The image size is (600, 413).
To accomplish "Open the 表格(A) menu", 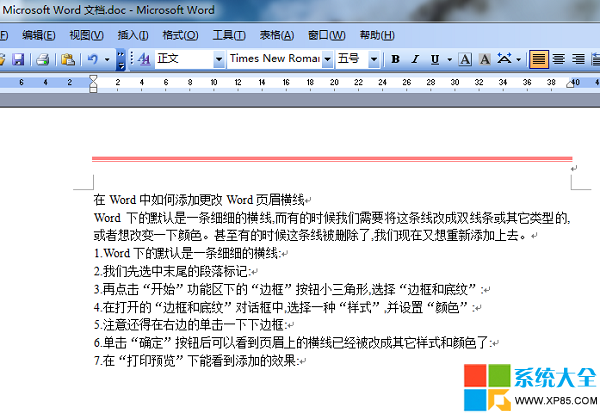I will point(277,36).
